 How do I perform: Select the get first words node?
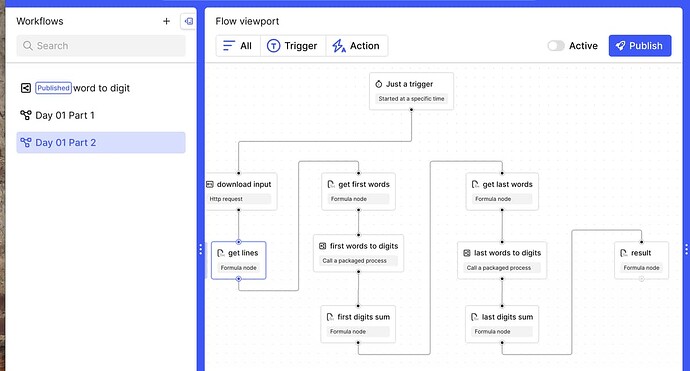pyautogui.click(x=358, y=191)
